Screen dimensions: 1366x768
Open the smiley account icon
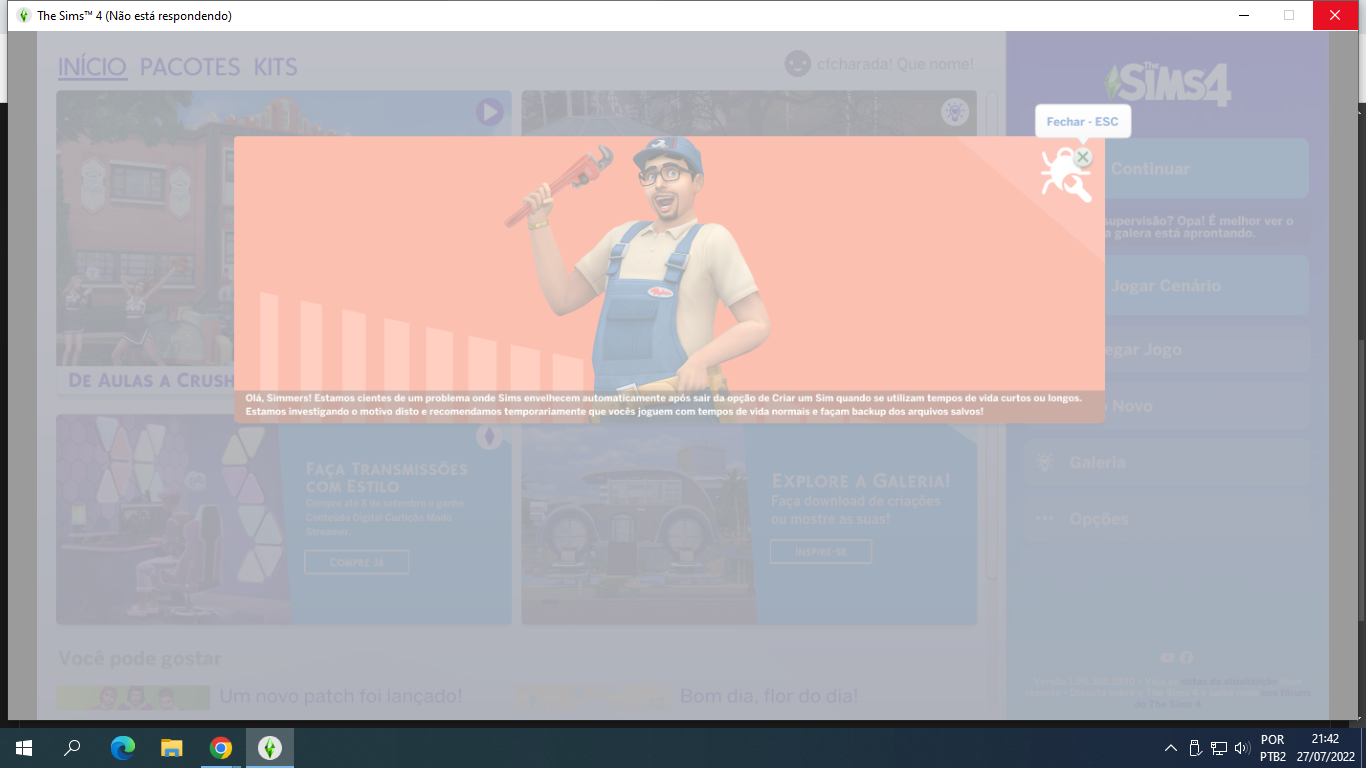[x=797, y=64]
